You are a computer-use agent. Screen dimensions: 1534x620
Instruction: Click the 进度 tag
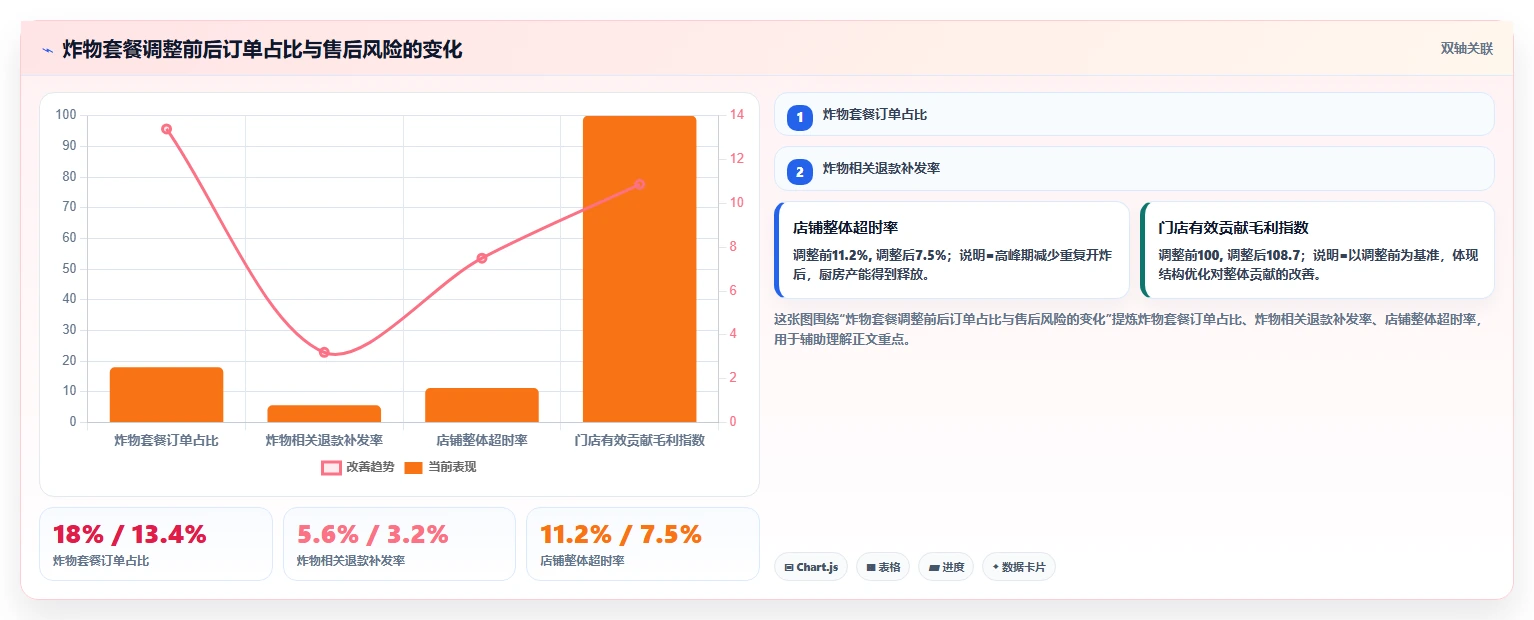click(x=946, y=567)
